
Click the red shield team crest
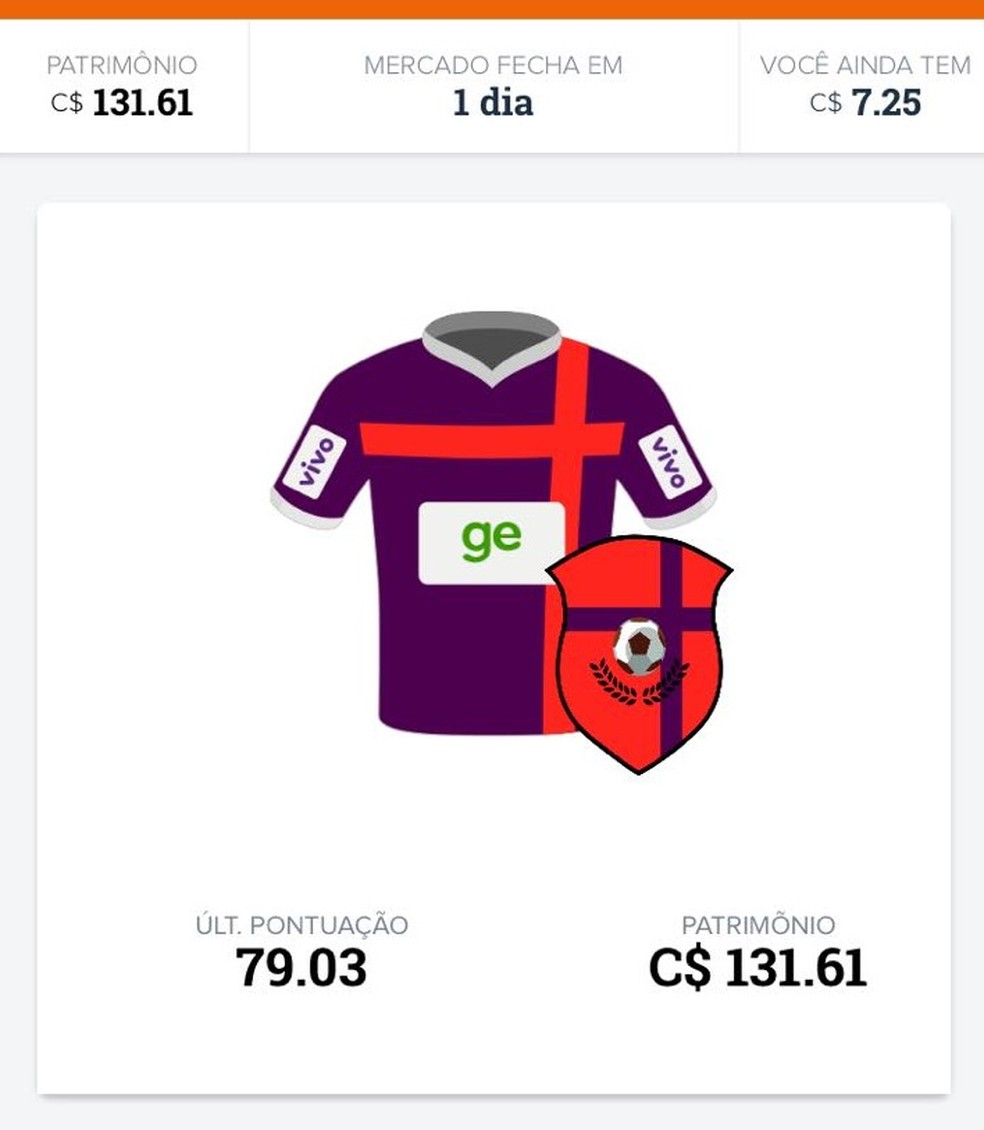coord(639,654)
